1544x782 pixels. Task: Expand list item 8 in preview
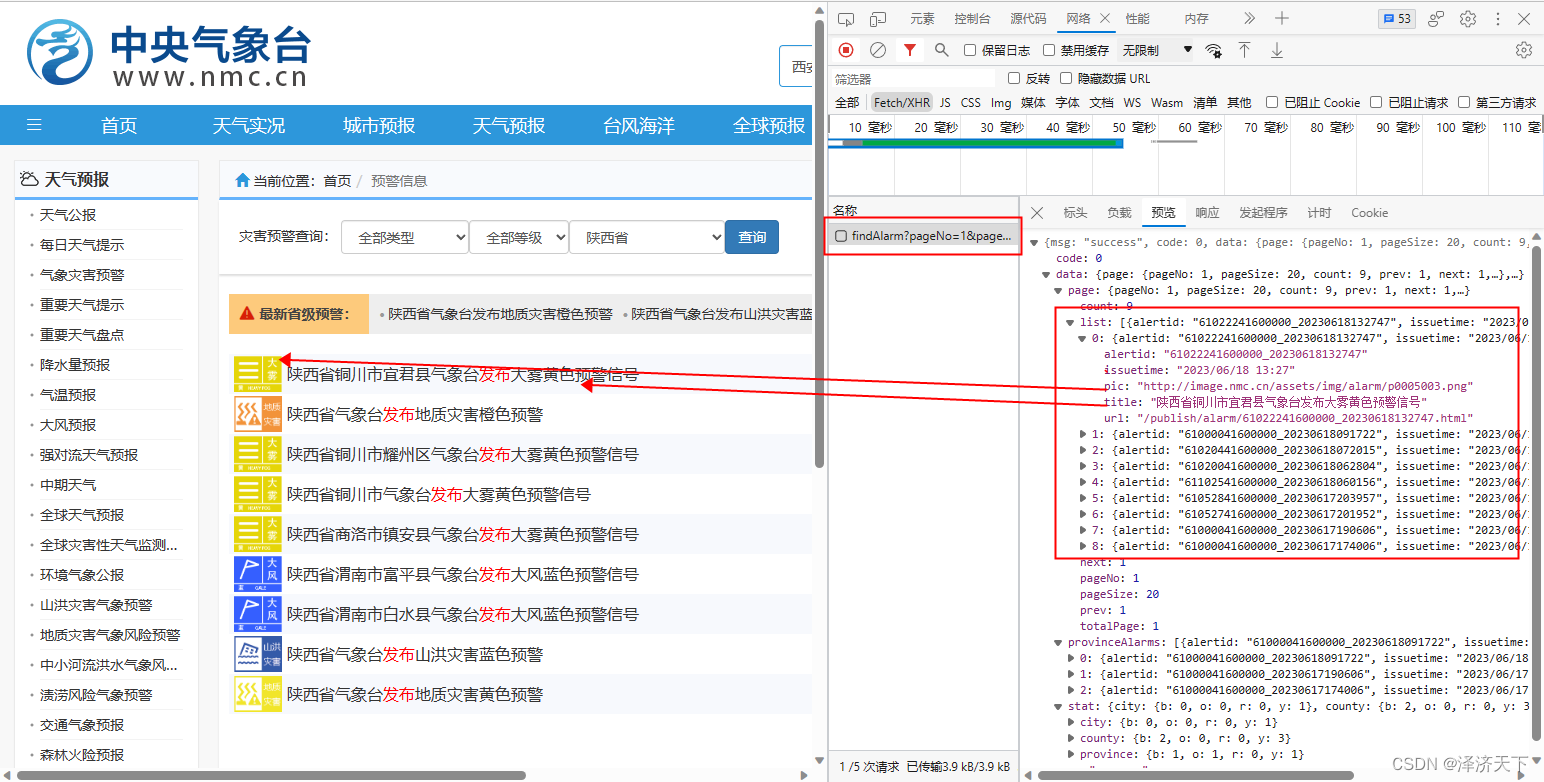[1084, 547]
